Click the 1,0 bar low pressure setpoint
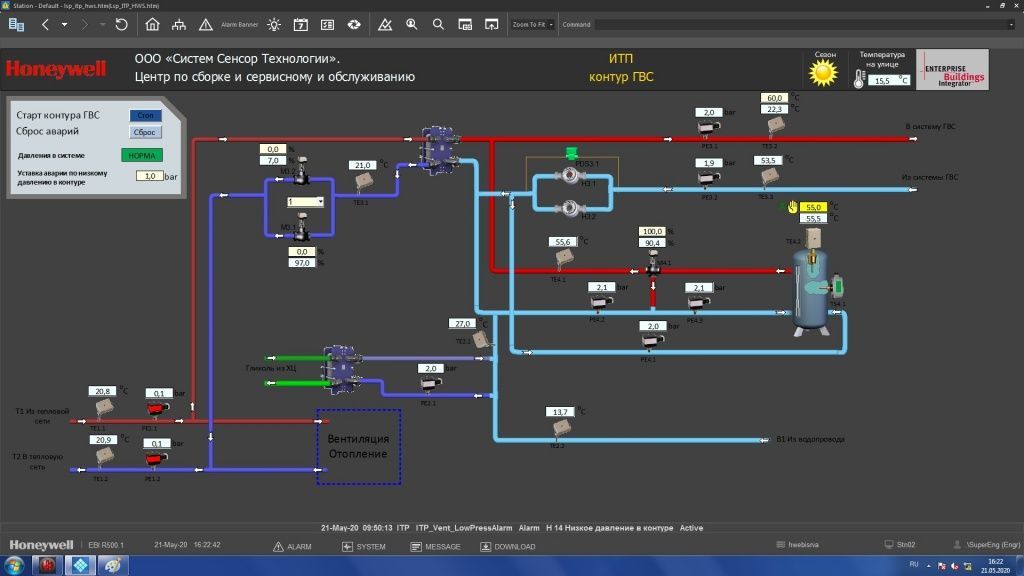Viewport: 1024px width, 576px height. [x=150, y=176]
